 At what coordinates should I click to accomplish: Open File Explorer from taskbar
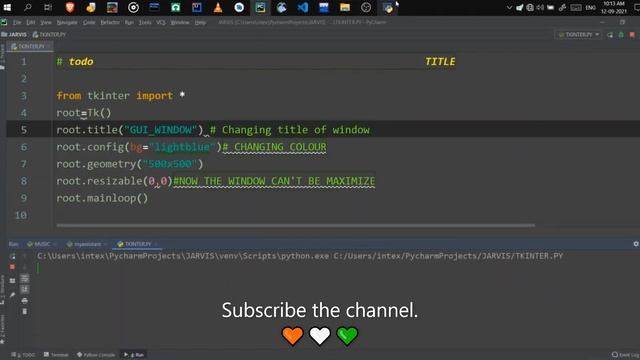[x=345, y=7]
